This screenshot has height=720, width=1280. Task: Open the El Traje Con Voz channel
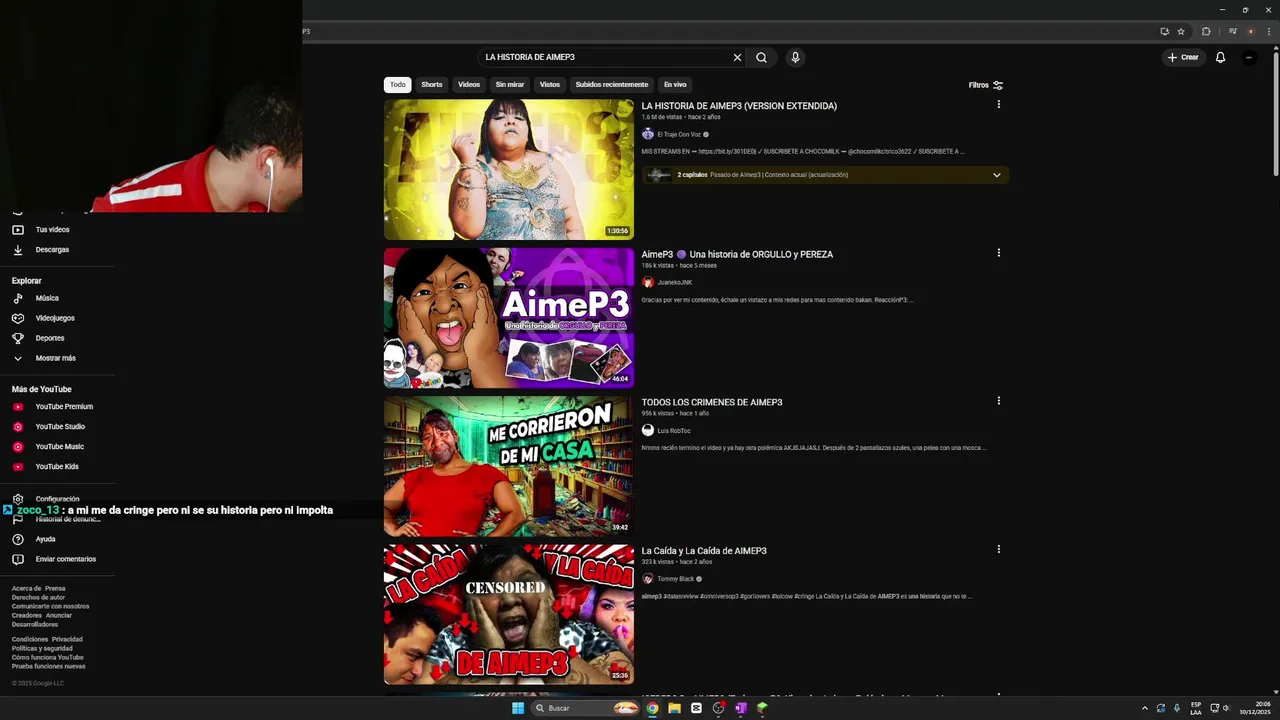point(679,134)
